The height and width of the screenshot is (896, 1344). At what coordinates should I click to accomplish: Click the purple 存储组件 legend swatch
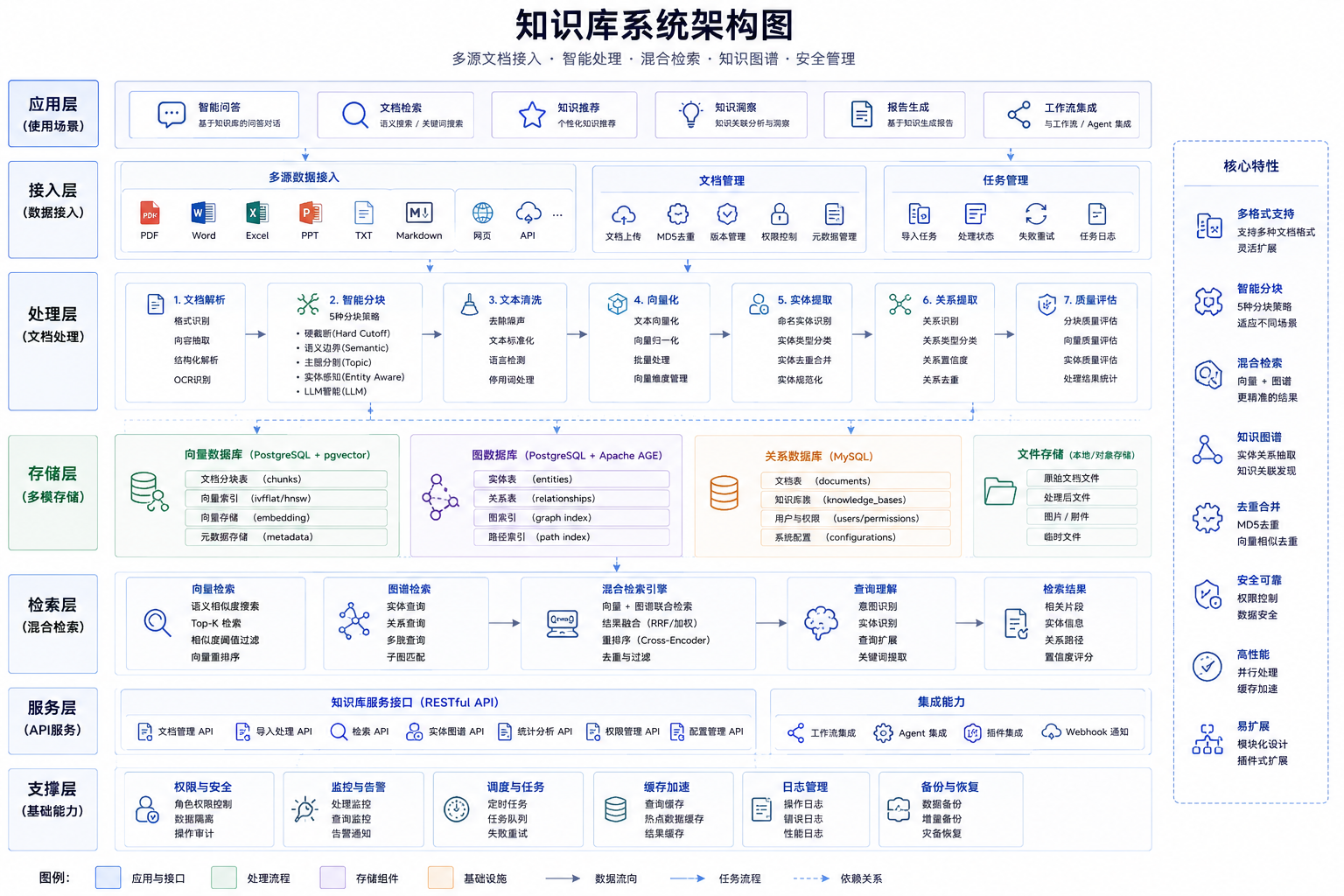tap(332, 878)
